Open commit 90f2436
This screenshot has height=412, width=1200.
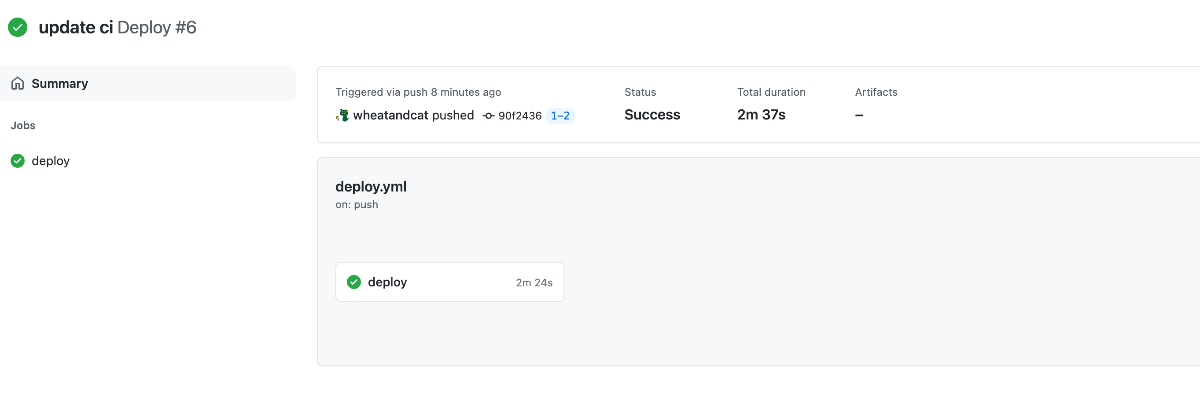tap(520, 116)
